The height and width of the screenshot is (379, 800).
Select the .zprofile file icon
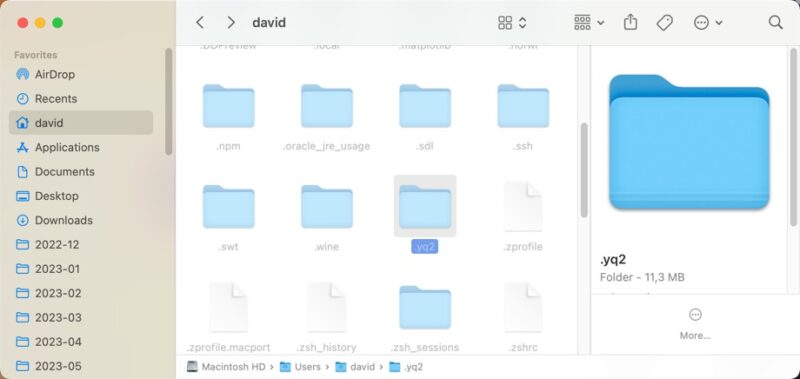click(x=523, y=207)
